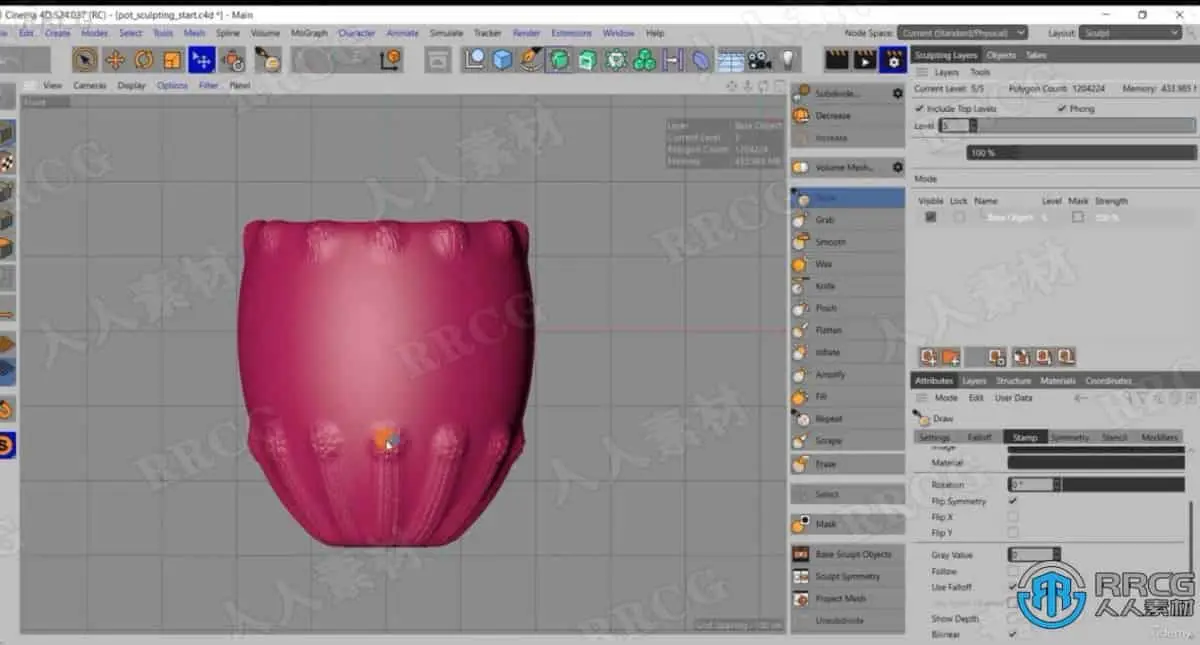This screenshot has height=645, width=1200.
Task: Click the Rotation slider track
Action: click(1124, 484)
